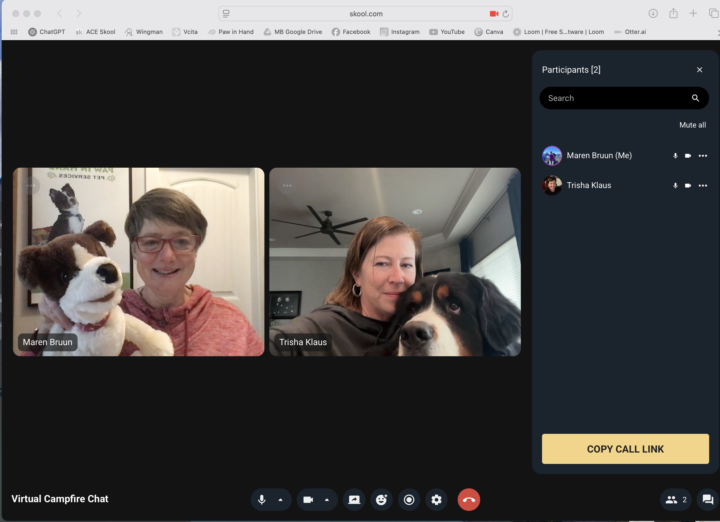
Task: Open Safari downloads
Action: 653,13
